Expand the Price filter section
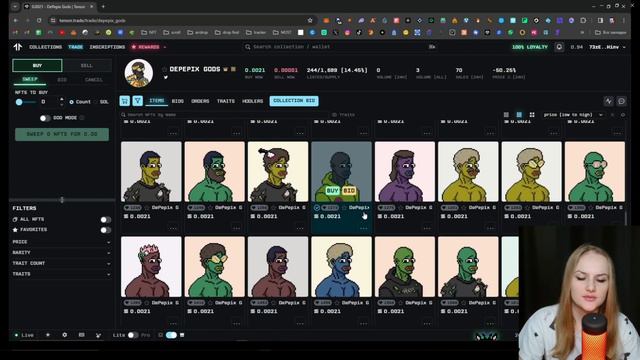 61,242
